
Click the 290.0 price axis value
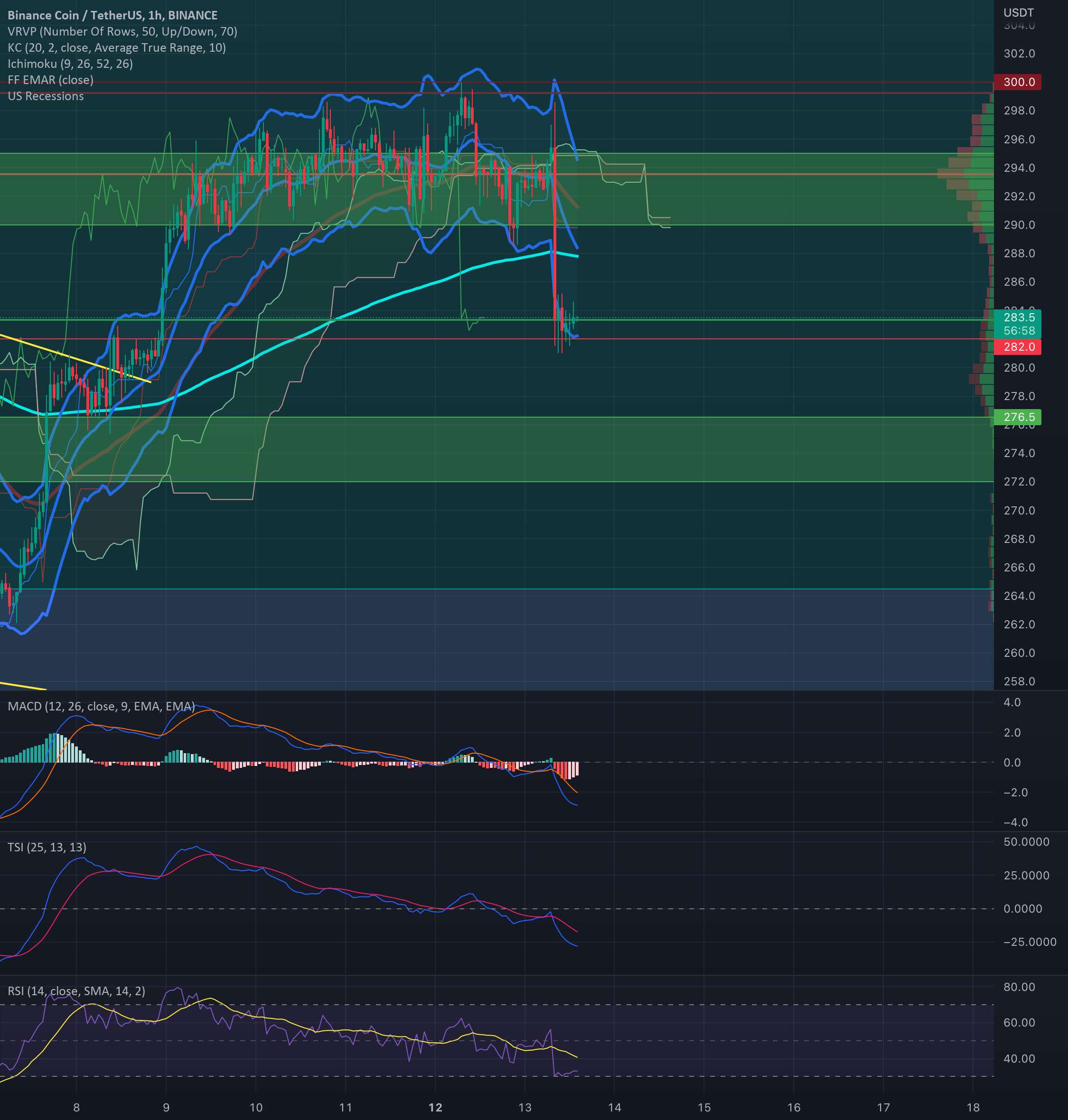point(1019,225)
